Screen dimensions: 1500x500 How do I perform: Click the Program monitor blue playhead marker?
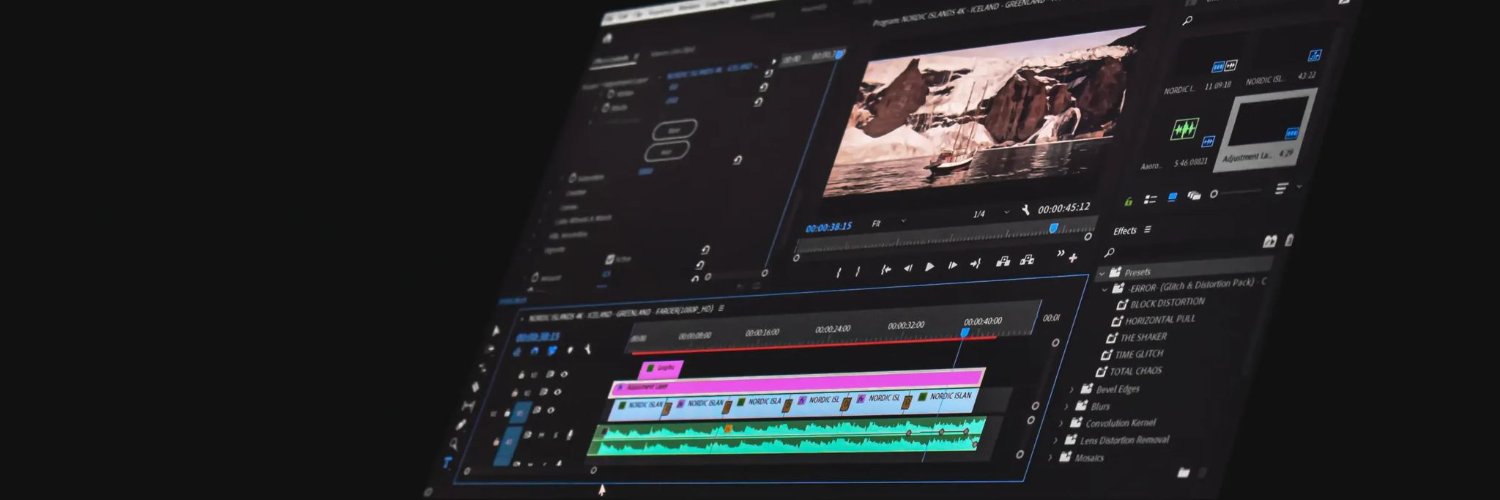tap(1053, 228)
